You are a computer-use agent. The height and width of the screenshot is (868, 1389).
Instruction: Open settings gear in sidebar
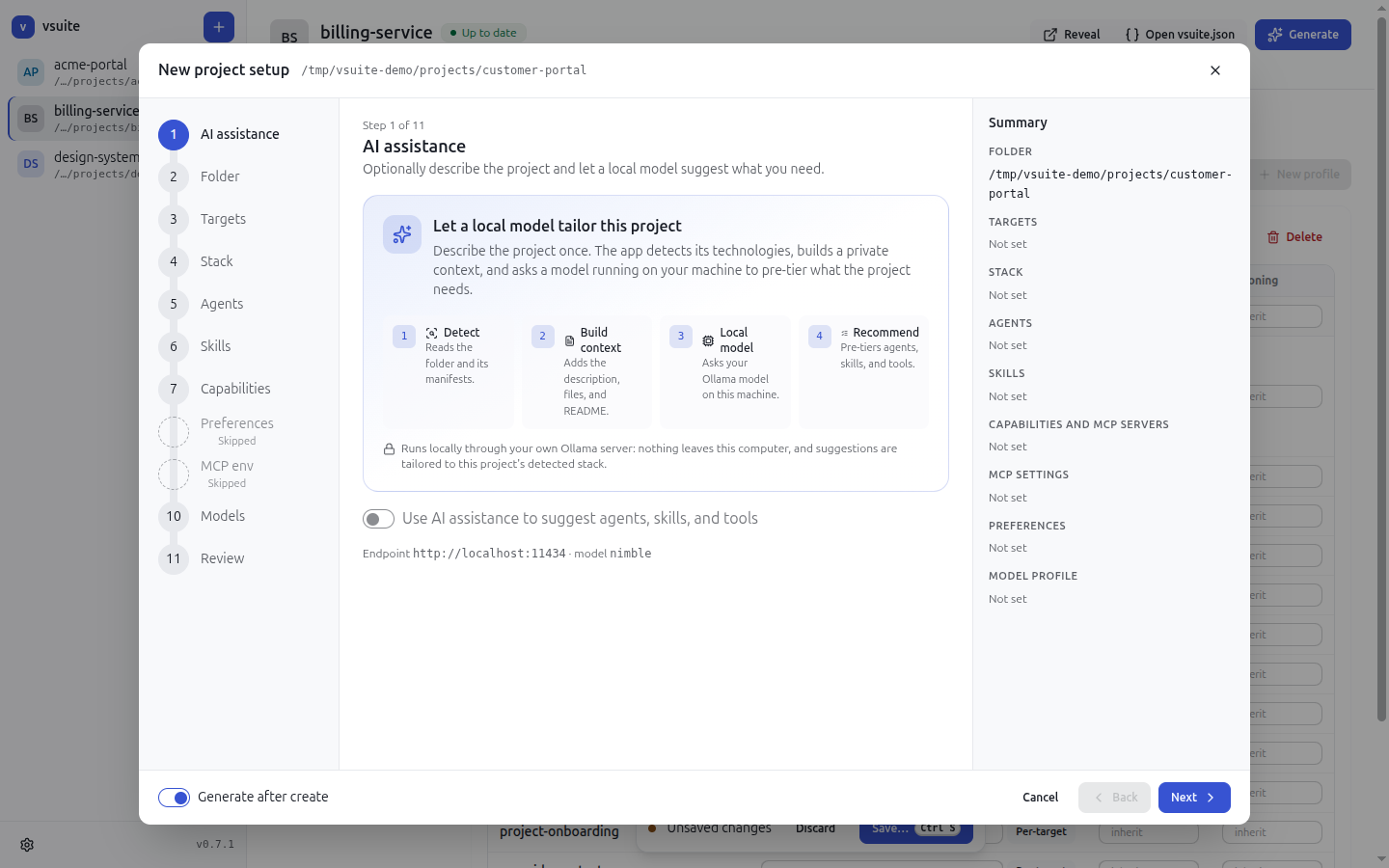27,845
